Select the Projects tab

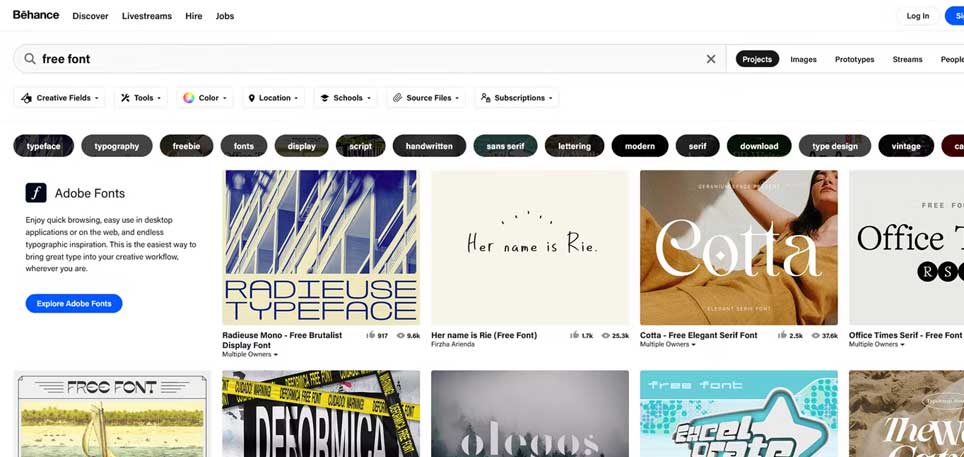tap(757, 59)
